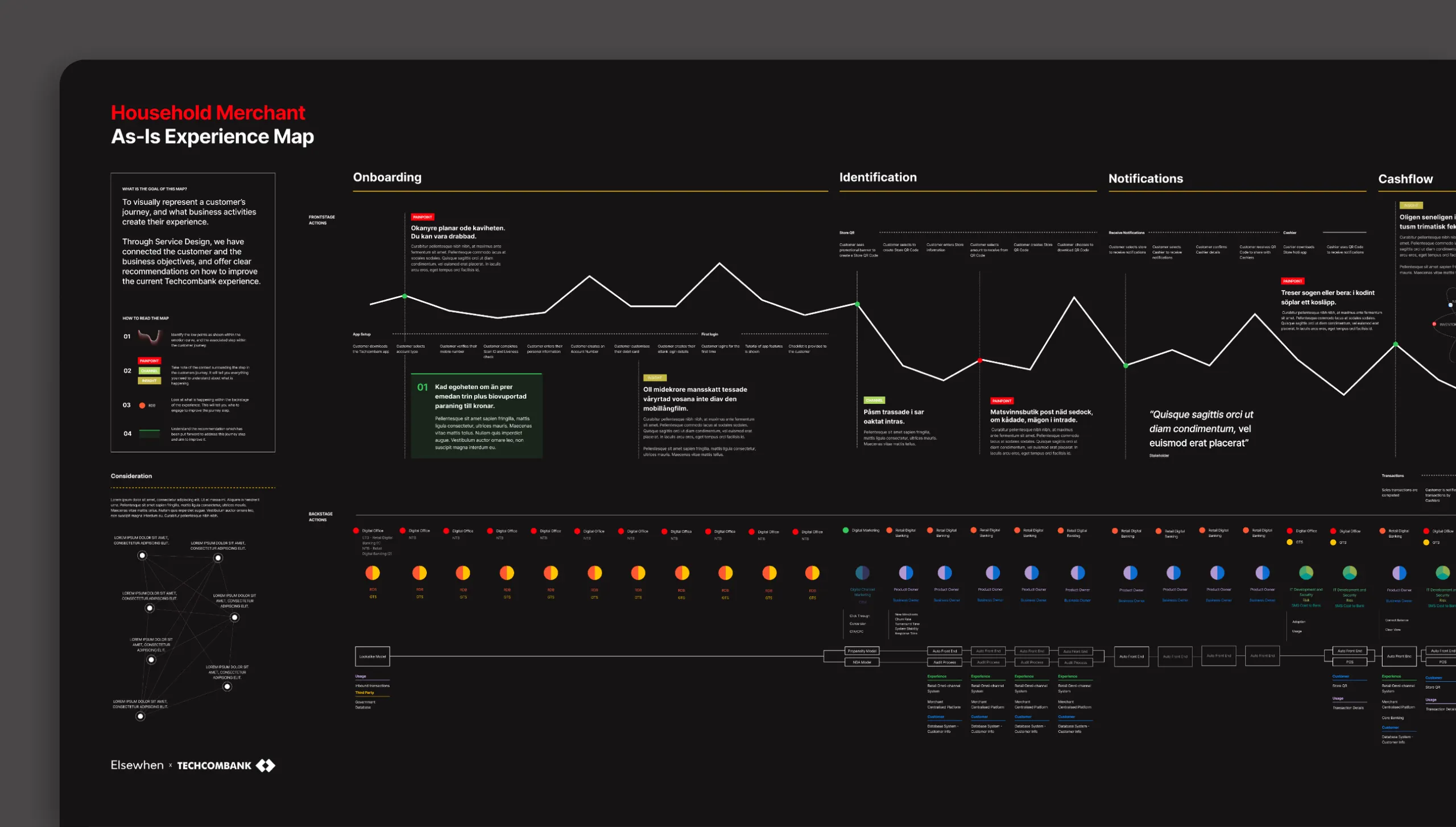
Task: Click the orange RDB dot in legend step 03
Action: click(142, 406)
